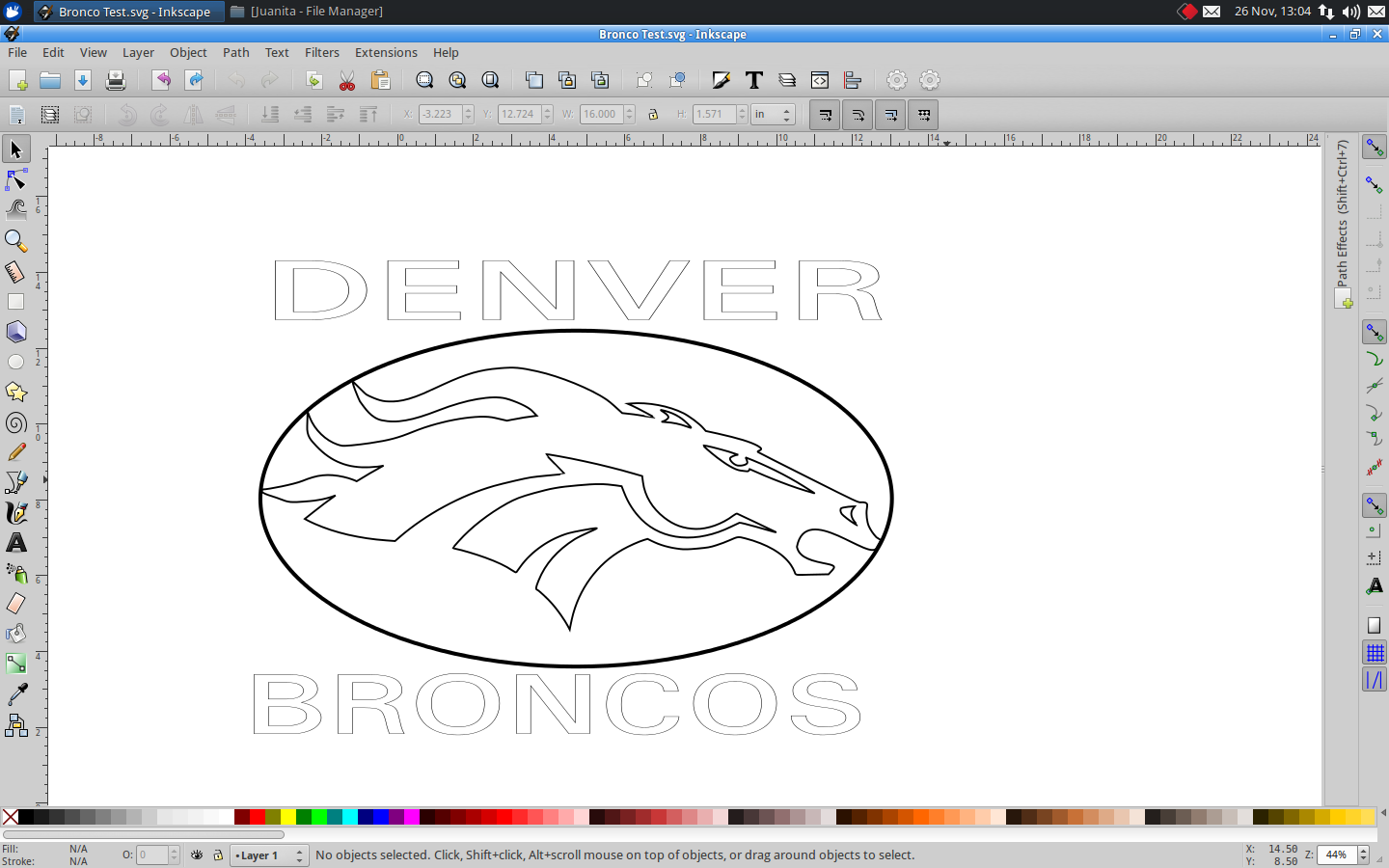
Task: Click the zoom percentage field
Action: click(1337, 855)
